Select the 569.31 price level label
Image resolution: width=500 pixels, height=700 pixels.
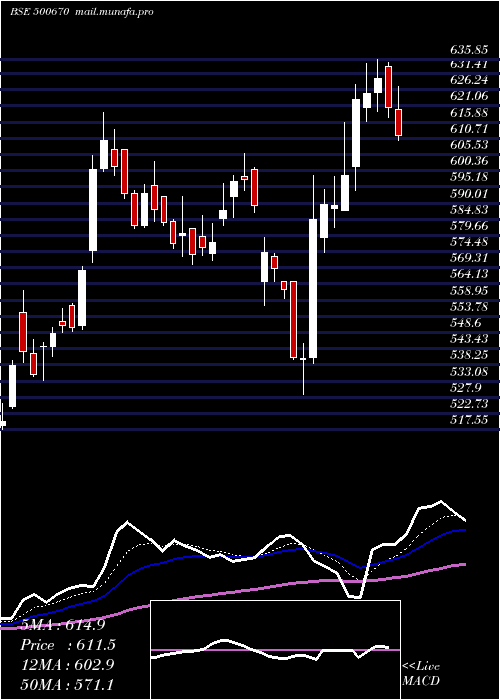(468, 258)
